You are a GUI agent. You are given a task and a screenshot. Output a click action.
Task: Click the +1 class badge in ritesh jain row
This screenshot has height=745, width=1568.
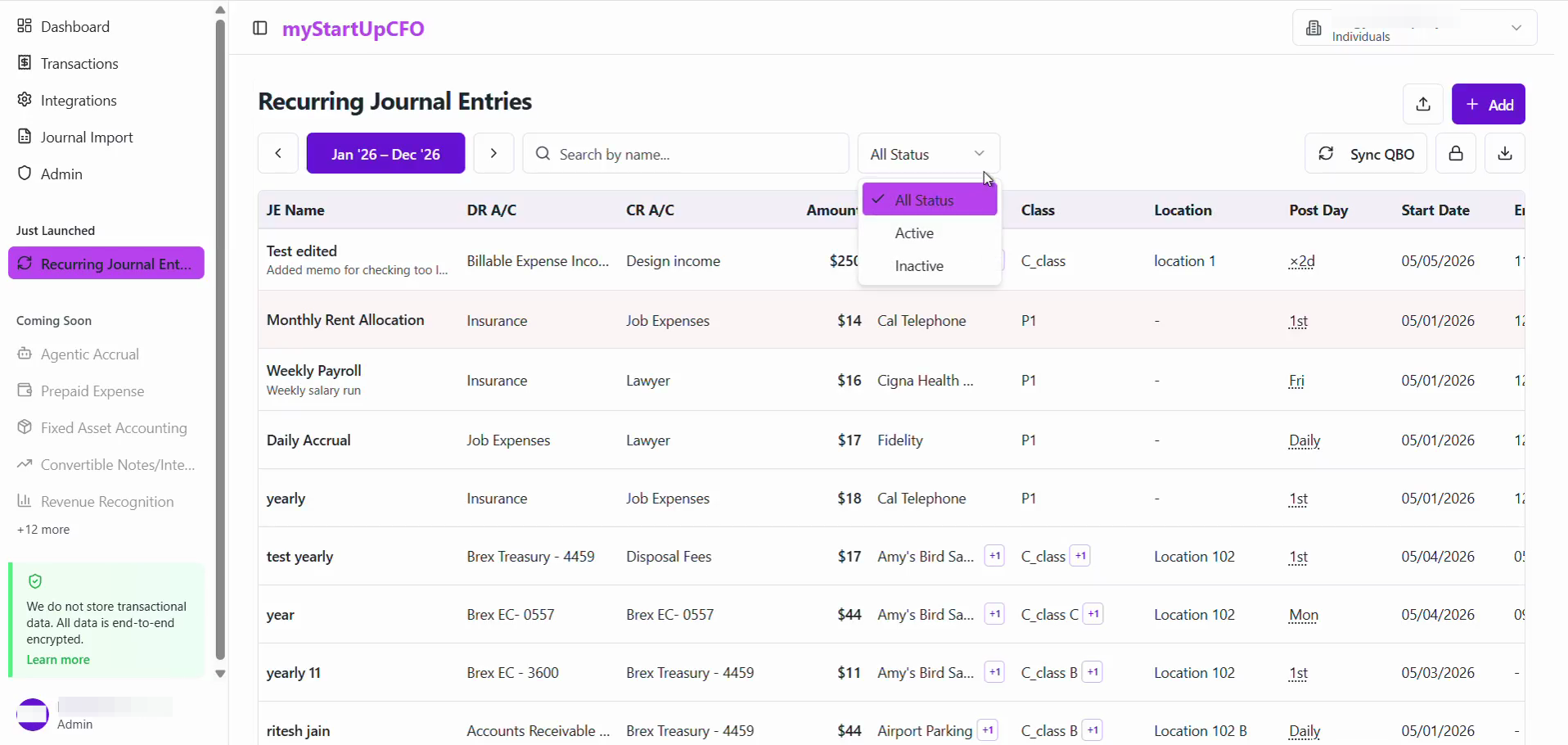point(1092,731)
